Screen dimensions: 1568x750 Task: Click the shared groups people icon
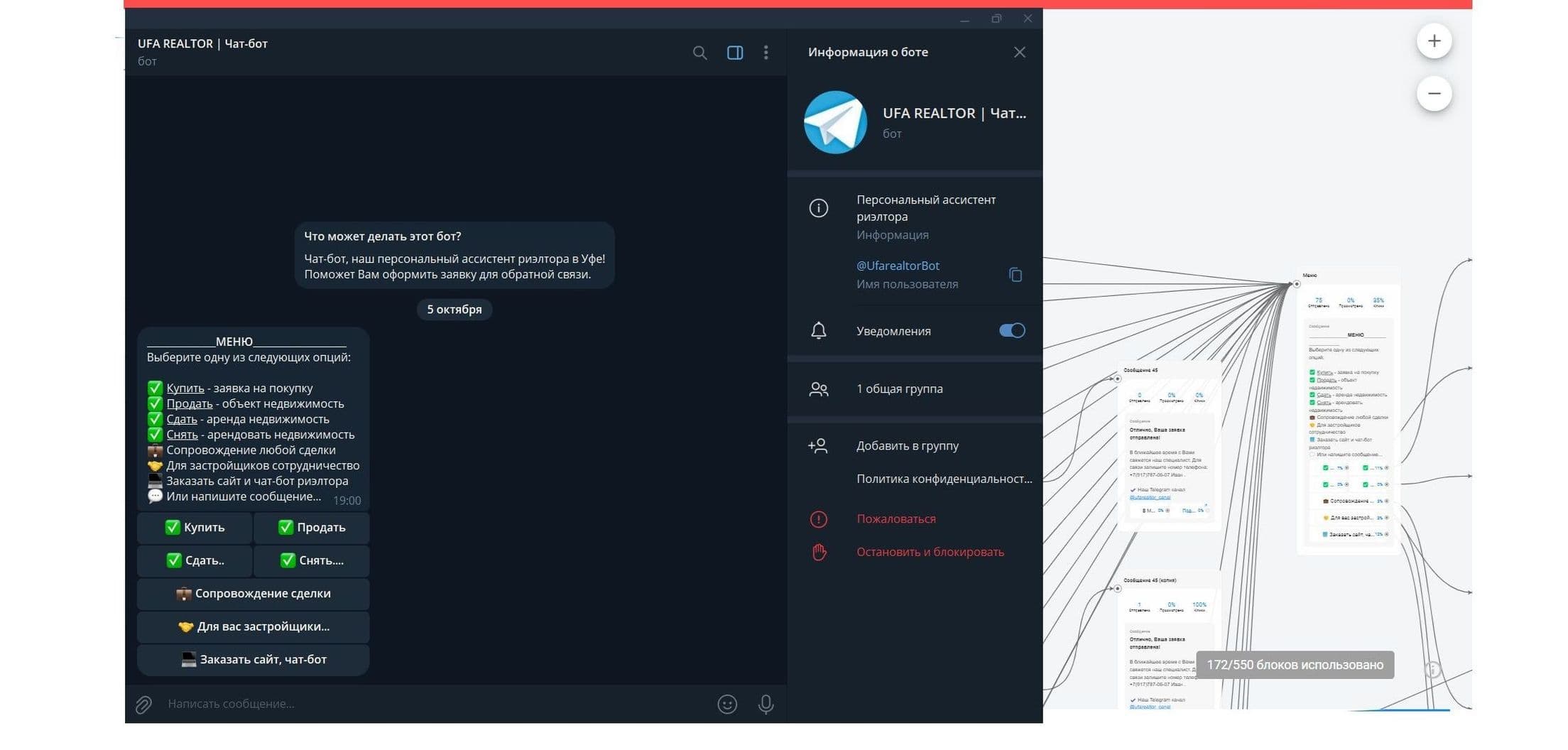tap(819, 389)
